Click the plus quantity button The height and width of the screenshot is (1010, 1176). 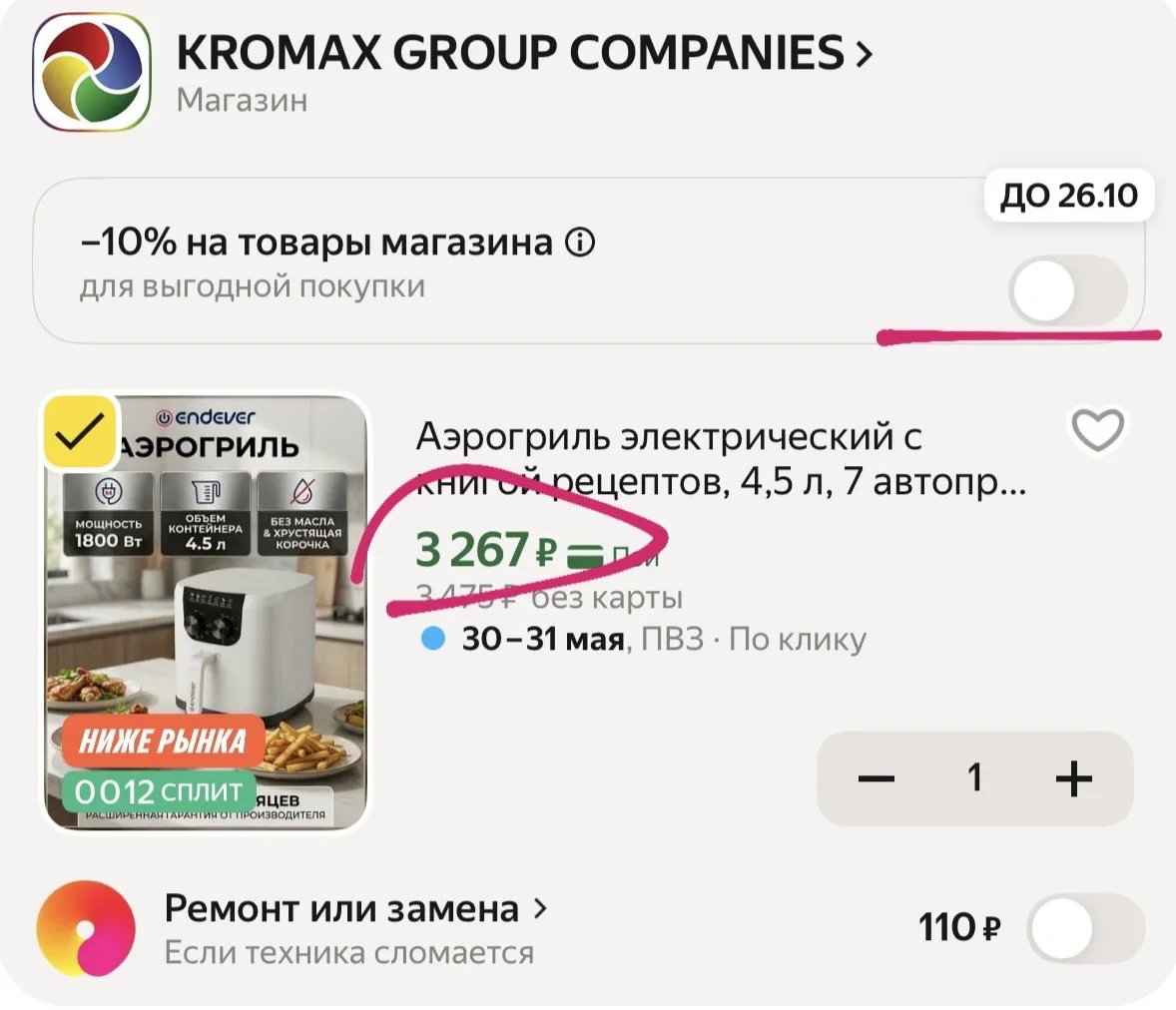[1073, 778]
